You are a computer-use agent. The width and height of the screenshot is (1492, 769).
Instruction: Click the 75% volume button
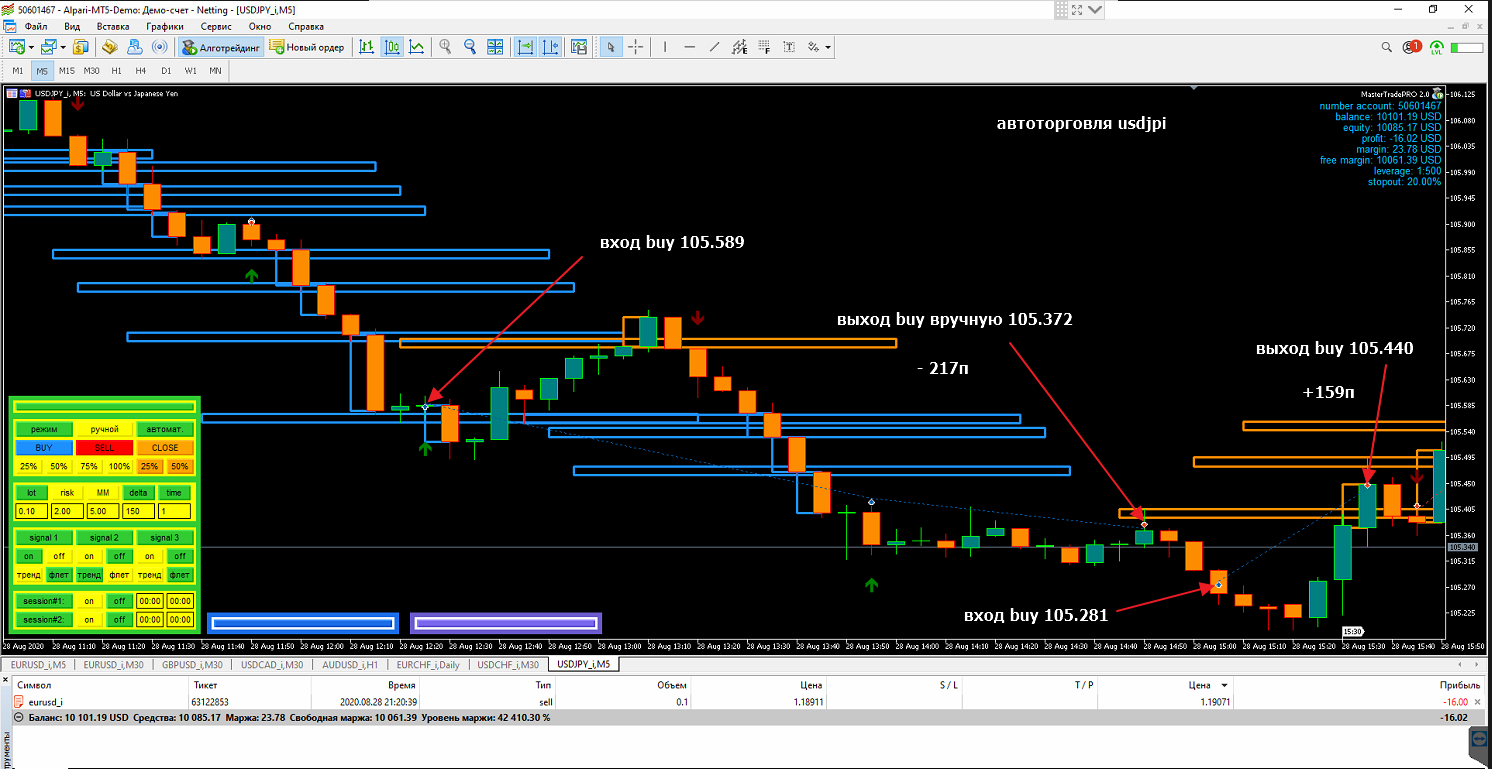pos(90,467)
